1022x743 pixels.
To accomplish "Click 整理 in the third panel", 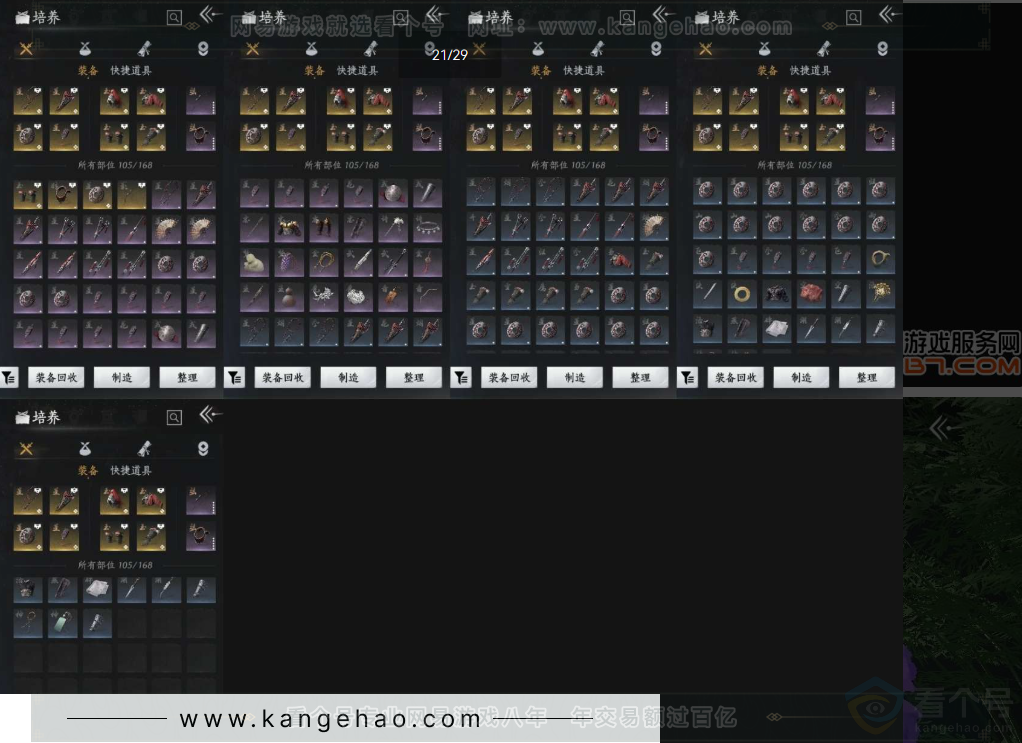I will [x=640, y=377].
